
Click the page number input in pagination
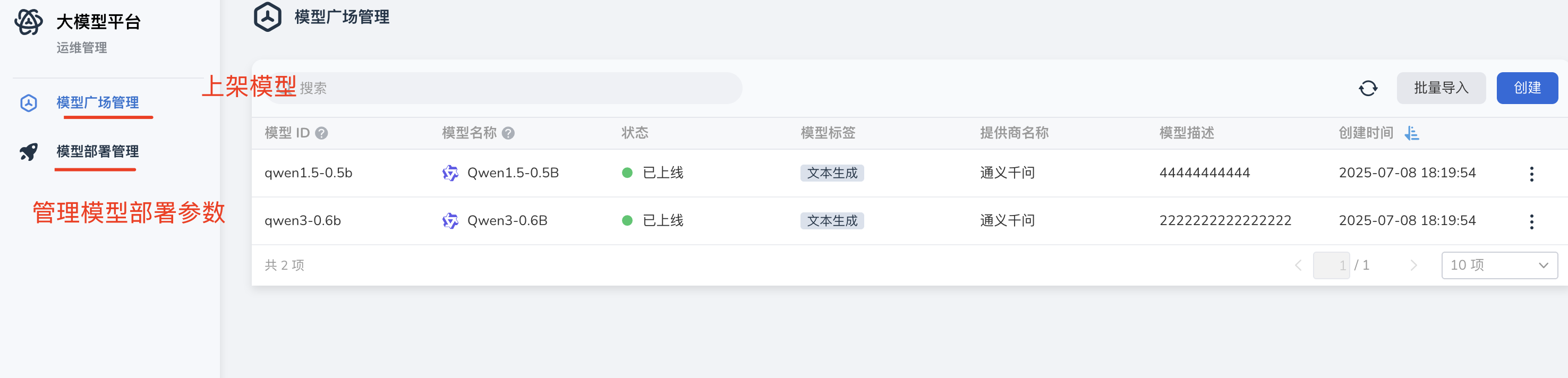1332,265
